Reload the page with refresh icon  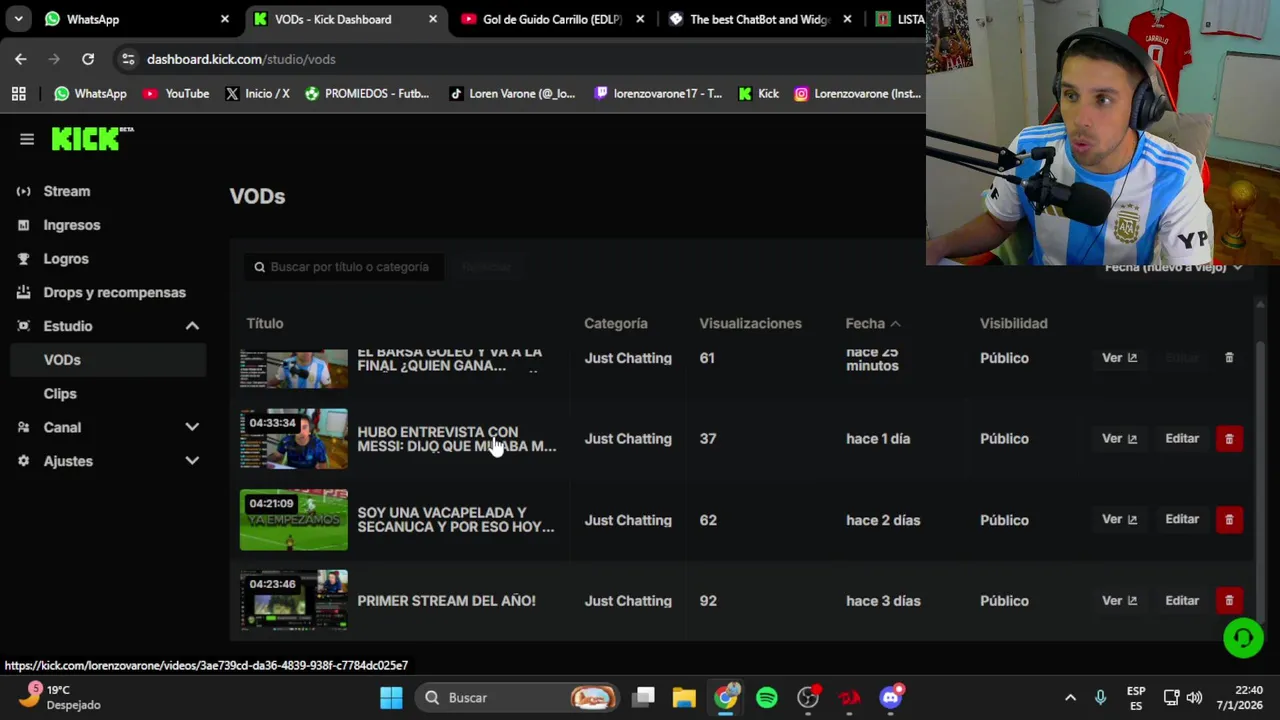88,59
